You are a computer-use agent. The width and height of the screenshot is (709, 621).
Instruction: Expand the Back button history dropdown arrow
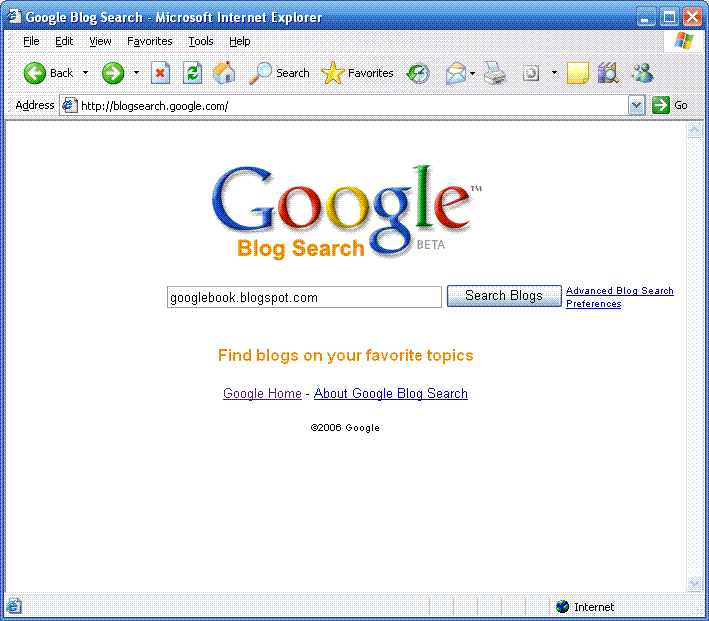85,73
